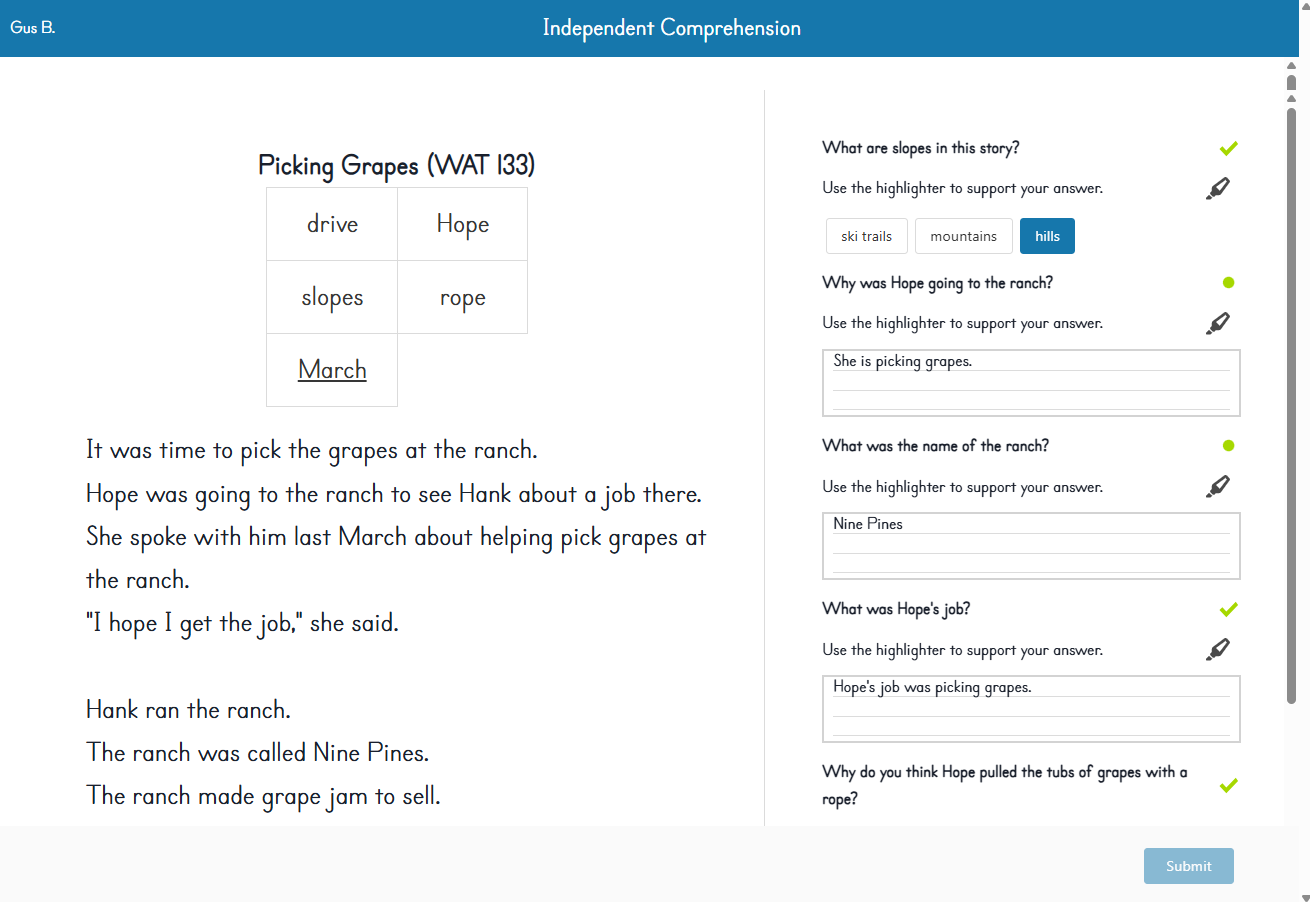Image resolution: width=1310 pixels, height=902 pixels.
Task: Click the student name 'Gus B.'
Action: coord(33,28)
